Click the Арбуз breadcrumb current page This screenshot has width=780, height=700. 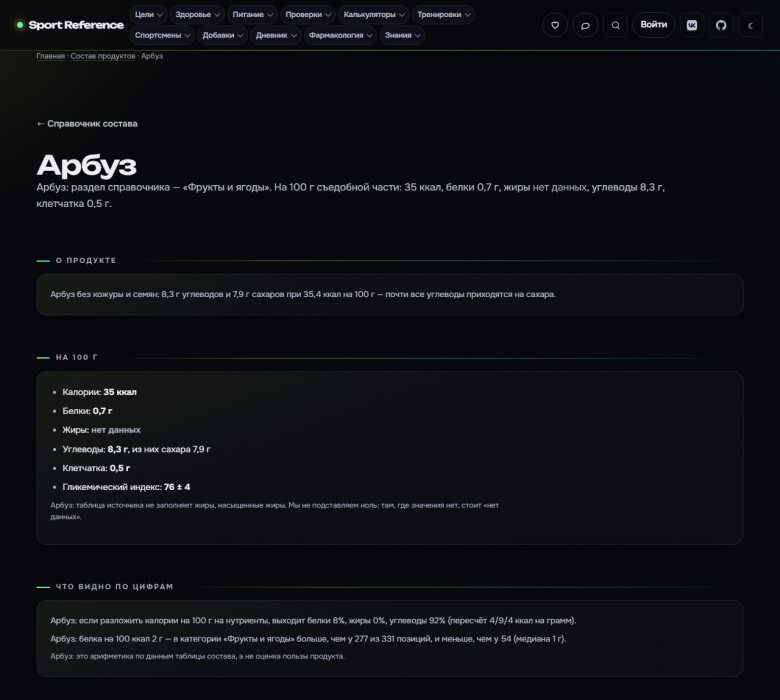click(152, 56)
